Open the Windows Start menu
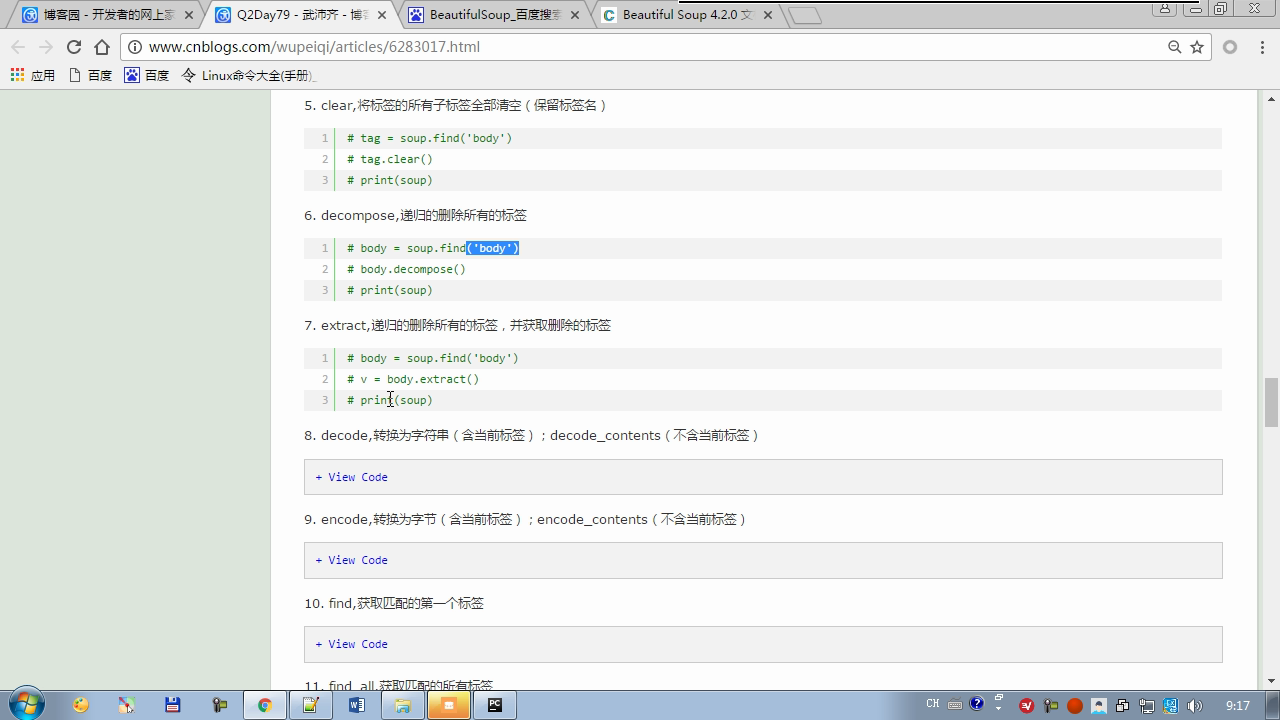 click(x=26, y=704)
